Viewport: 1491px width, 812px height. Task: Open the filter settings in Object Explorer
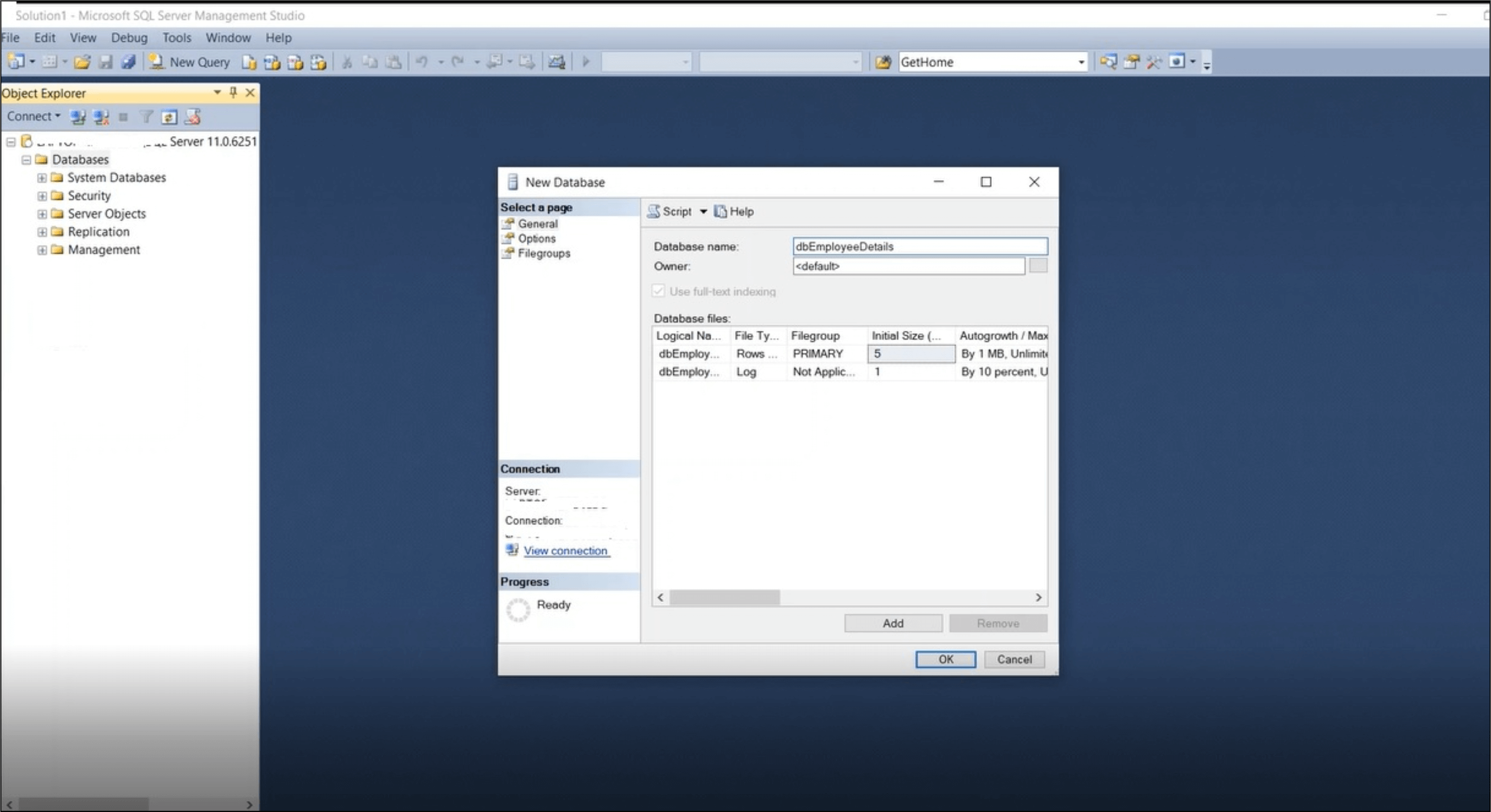(x=146, y=117)
